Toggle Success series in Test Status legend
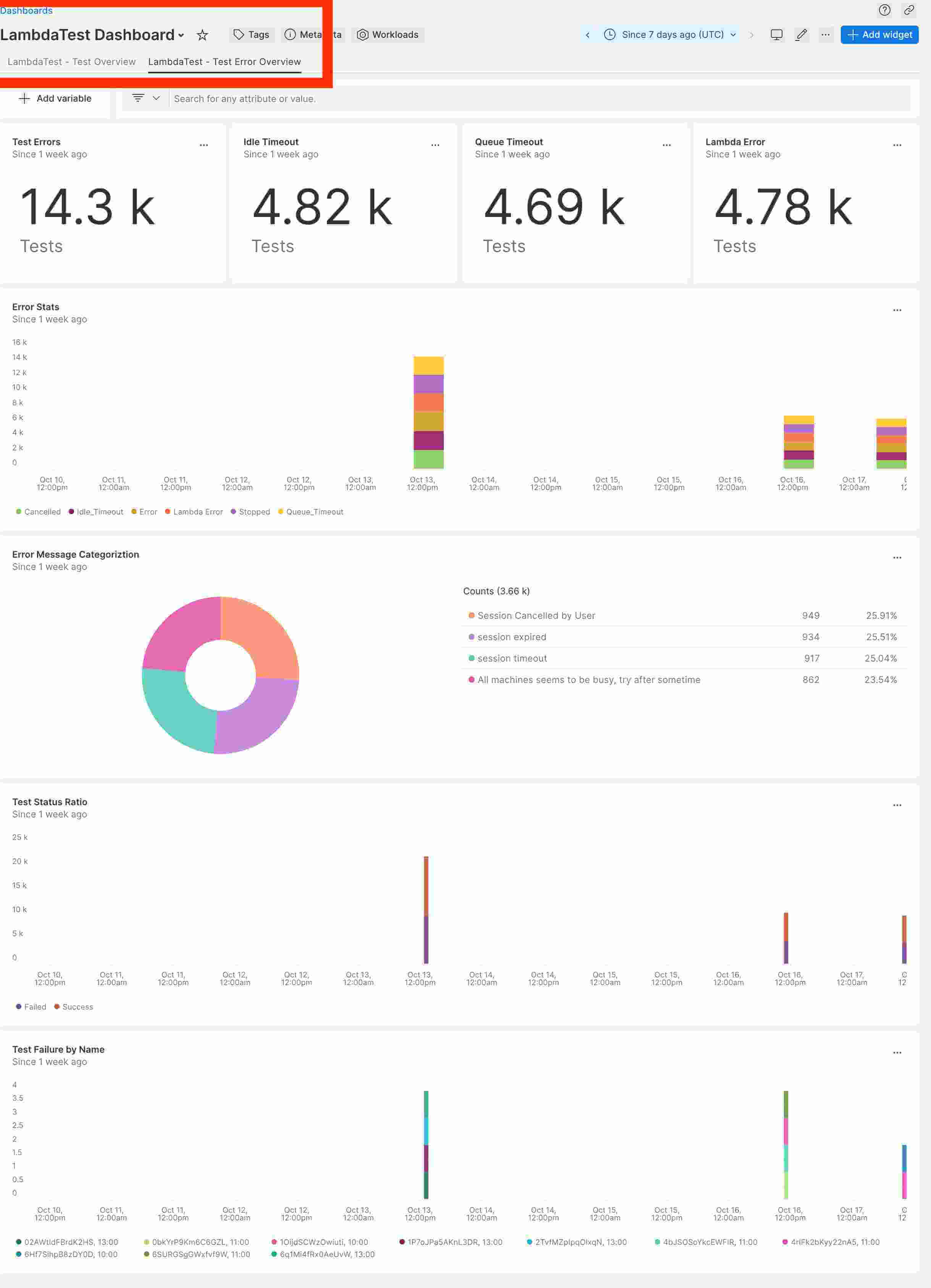Image resolution: width=931 pixels, height=1288 pixels. (73, 1007)
